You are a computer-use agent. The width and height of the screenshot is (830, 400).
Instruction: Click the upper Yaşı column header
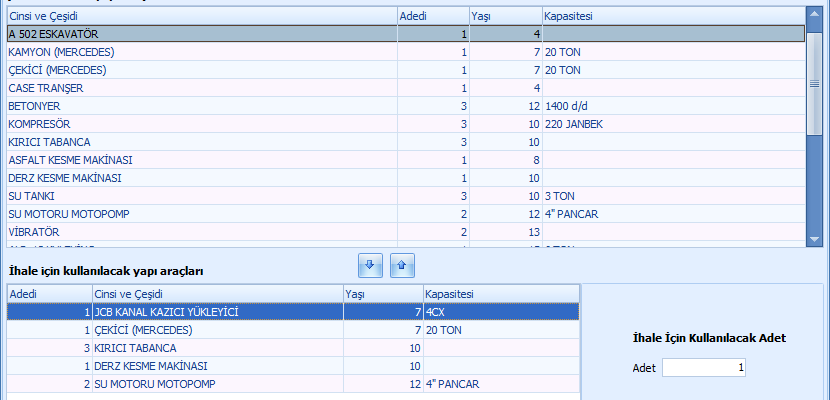click(x=504, y=16)
